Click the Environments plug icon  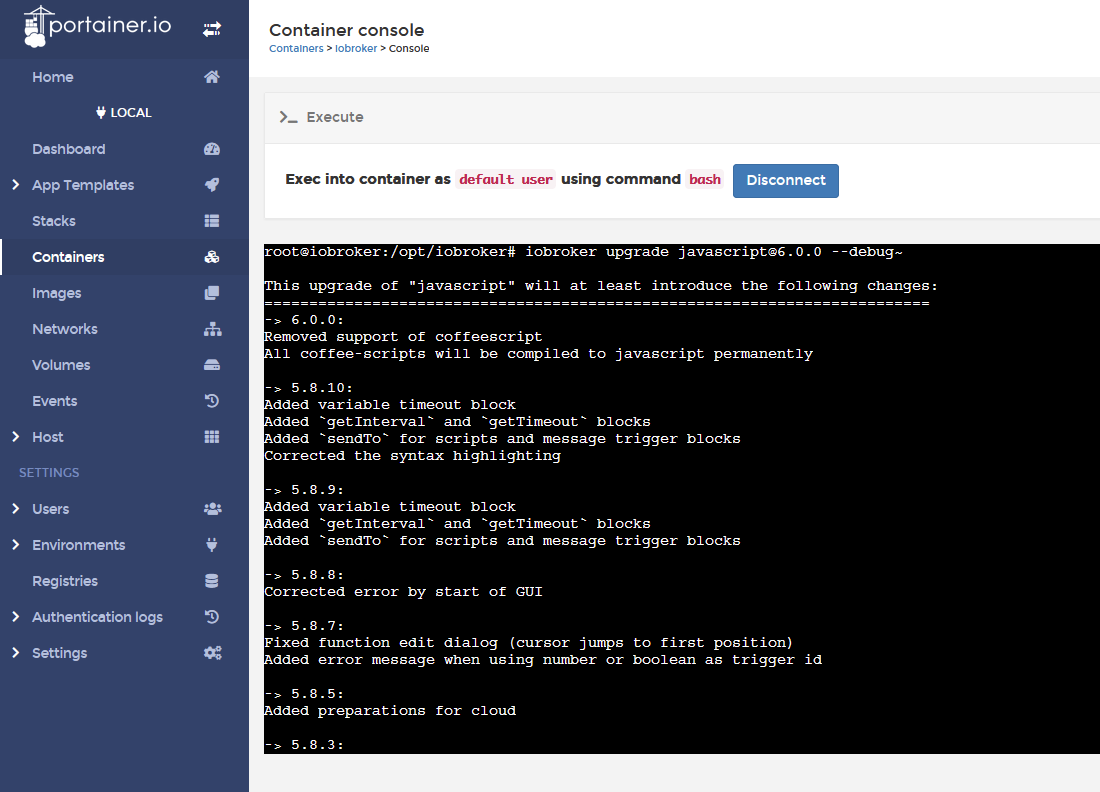tap(212, 544)
